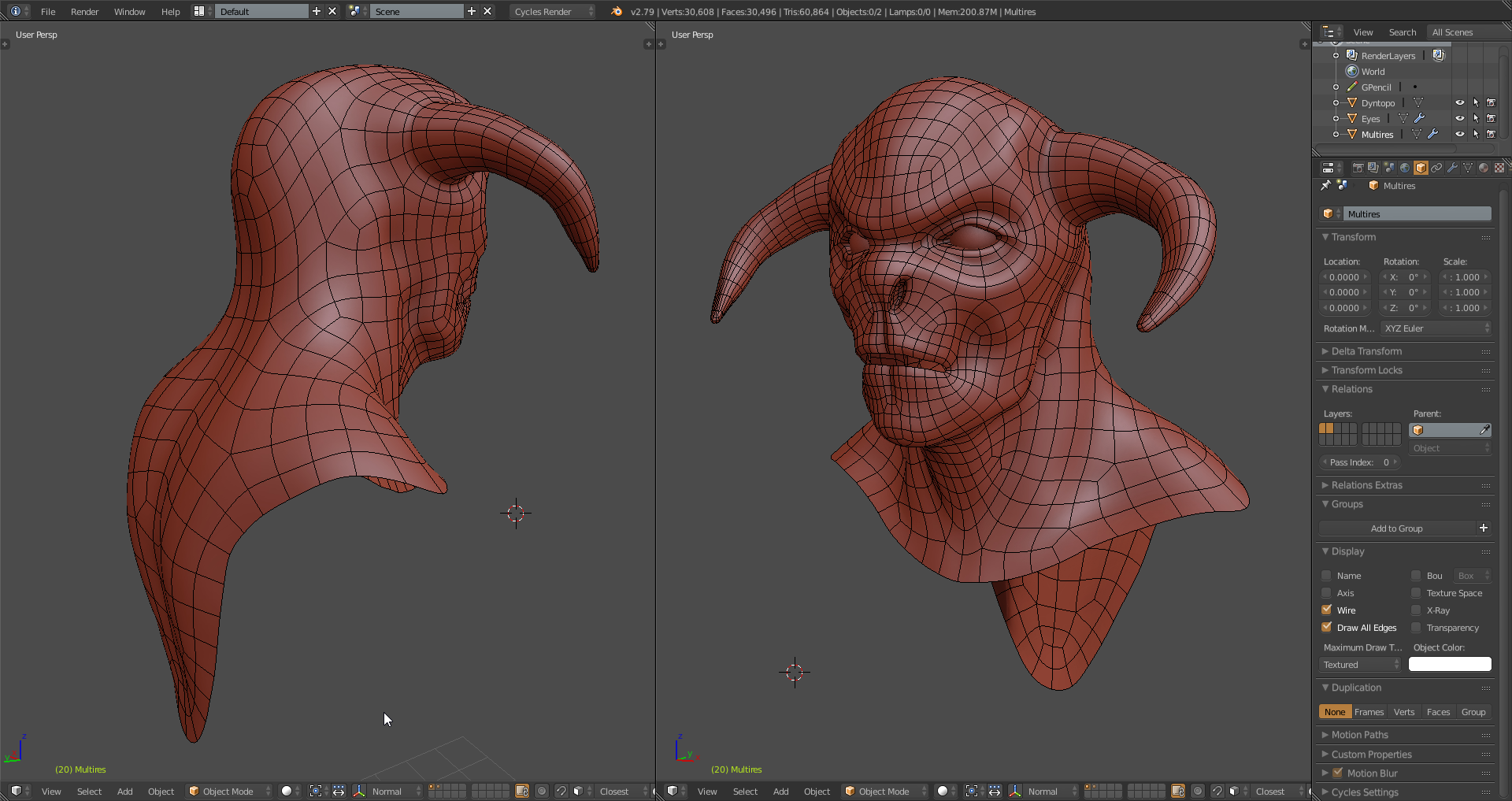The image size is (1512, 801).
Task: Disable the Draw All Edges checkbox
Action: tap(1327, 628)
